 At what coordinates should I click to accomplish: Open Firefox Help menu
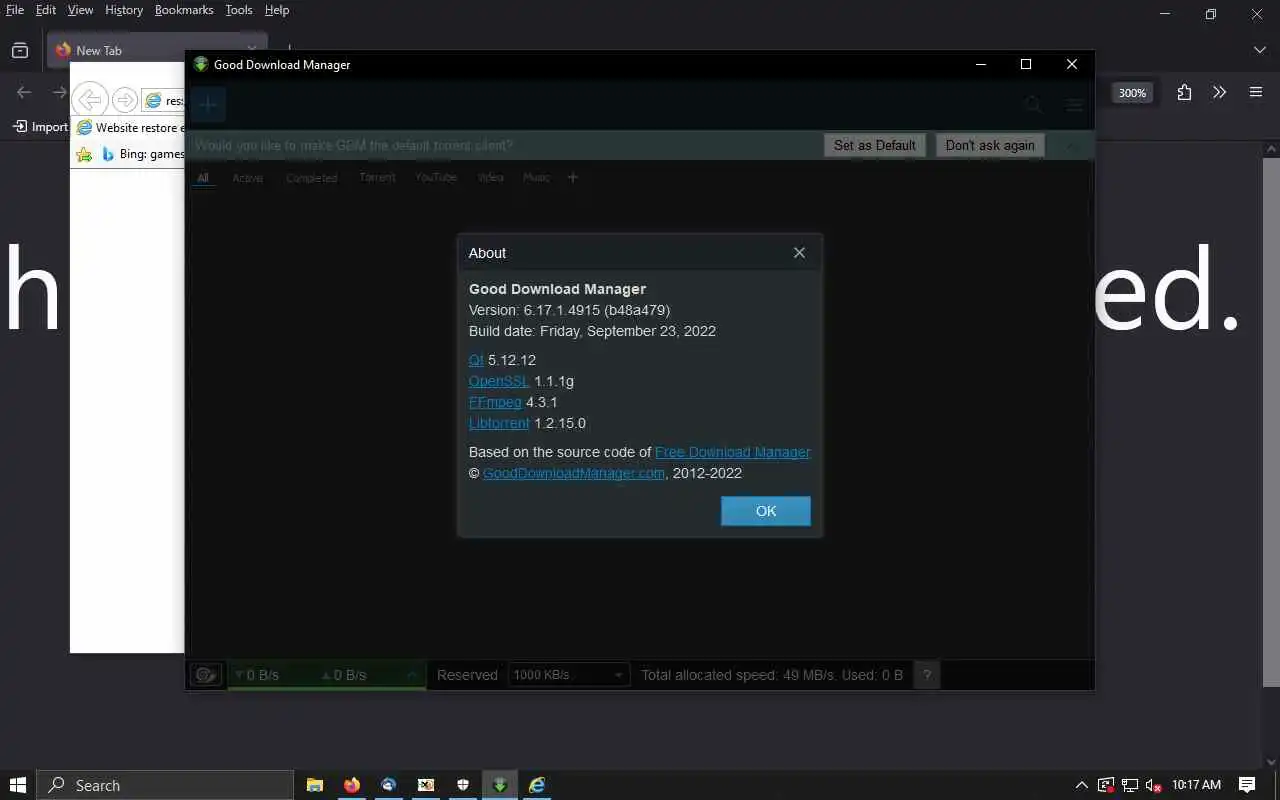pyautogui.click(x=277, y=10)
